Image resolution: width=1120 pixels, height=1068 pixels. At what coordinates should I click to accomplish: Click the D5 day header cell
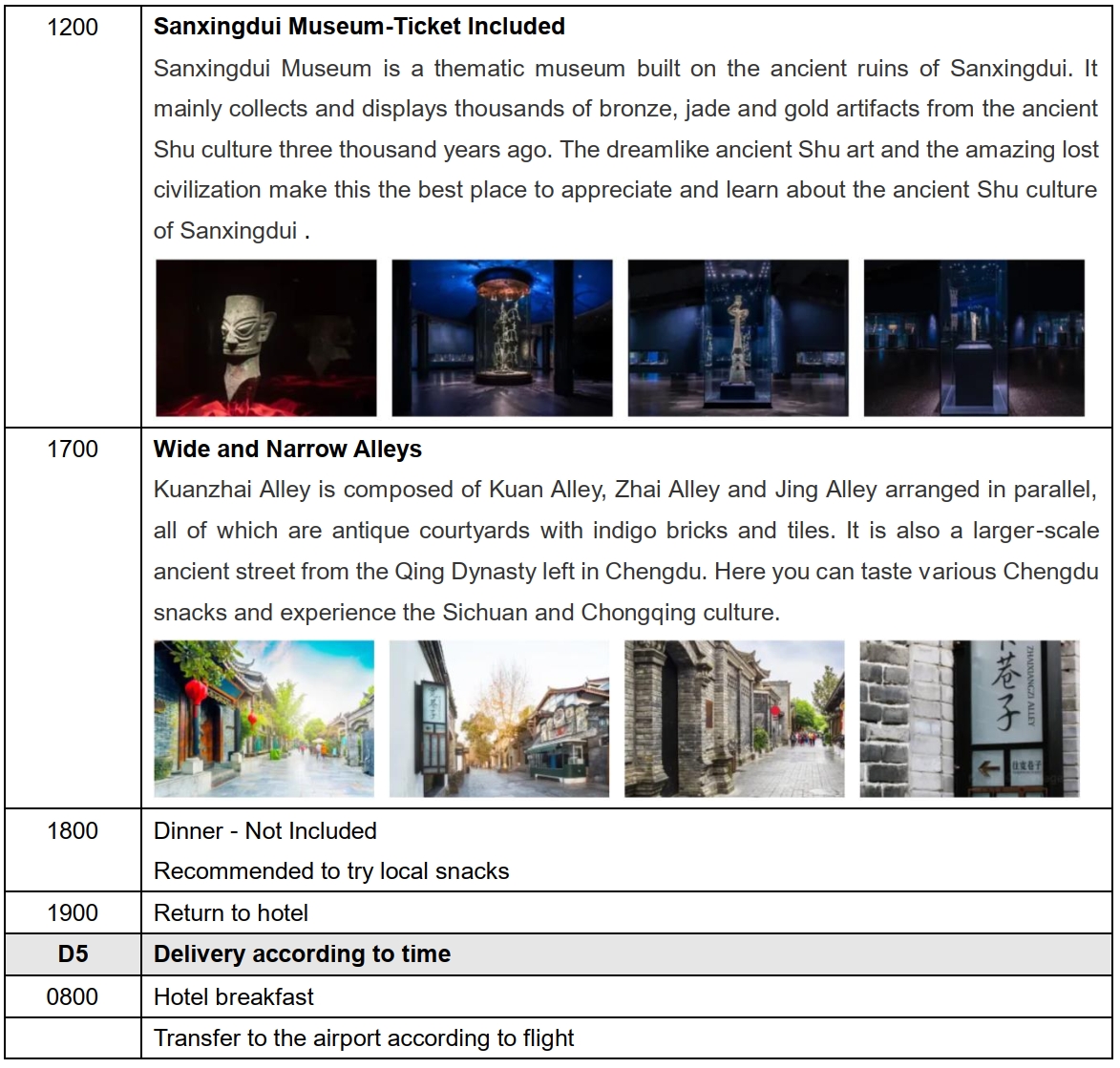73,954
